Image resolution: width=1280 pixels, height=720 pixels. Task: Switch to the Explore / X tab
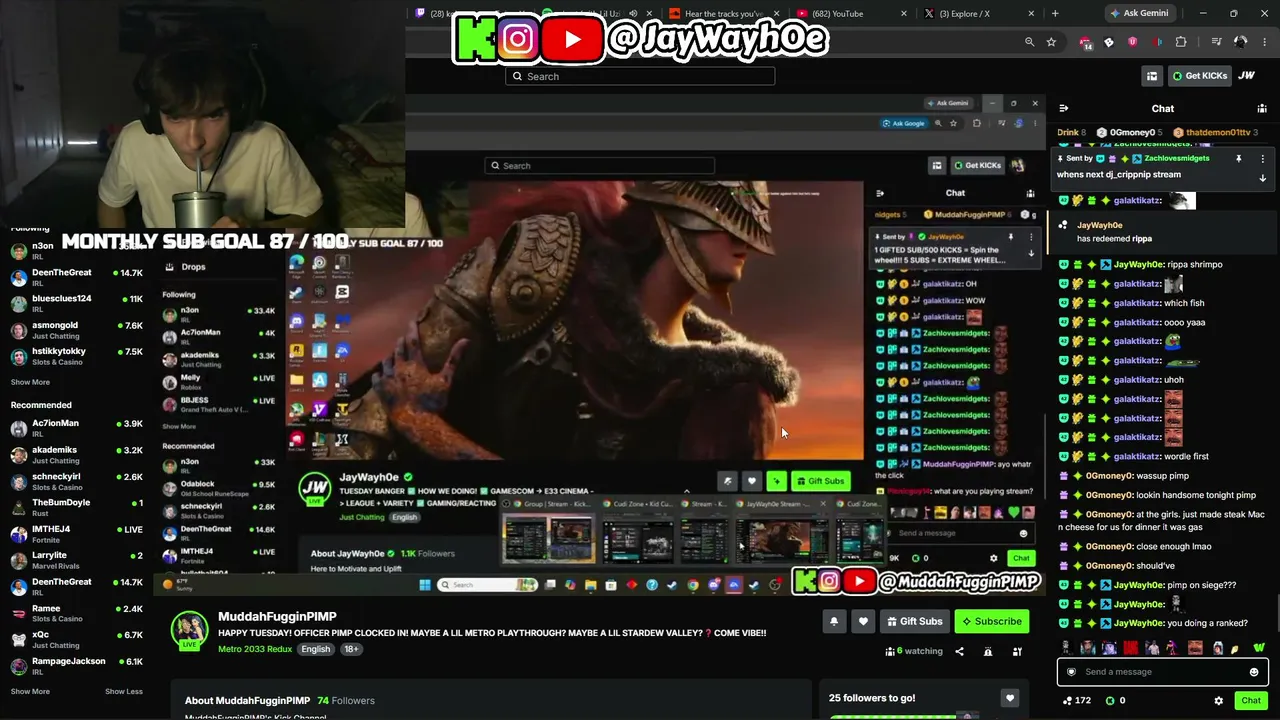(978, 14)
